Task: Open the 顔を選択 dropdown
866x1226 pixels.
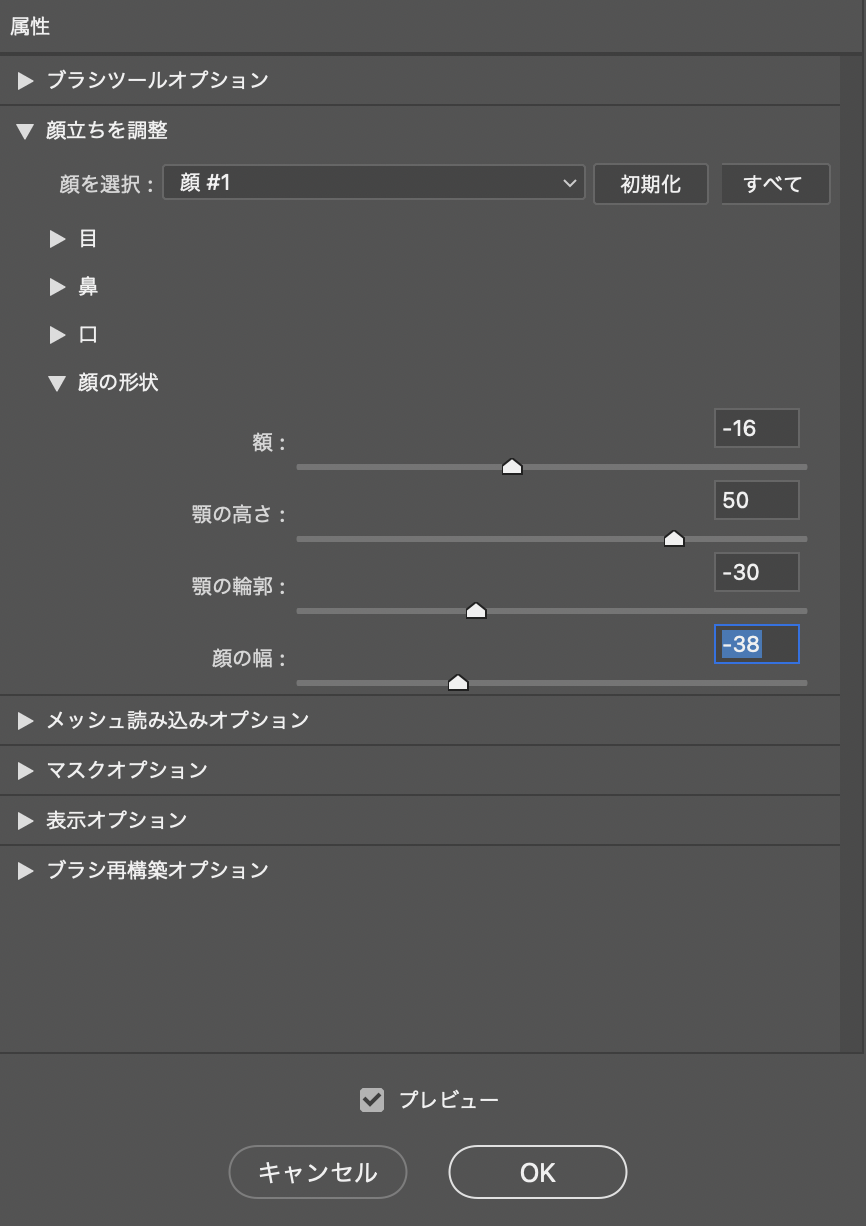Action: (373, 183)
